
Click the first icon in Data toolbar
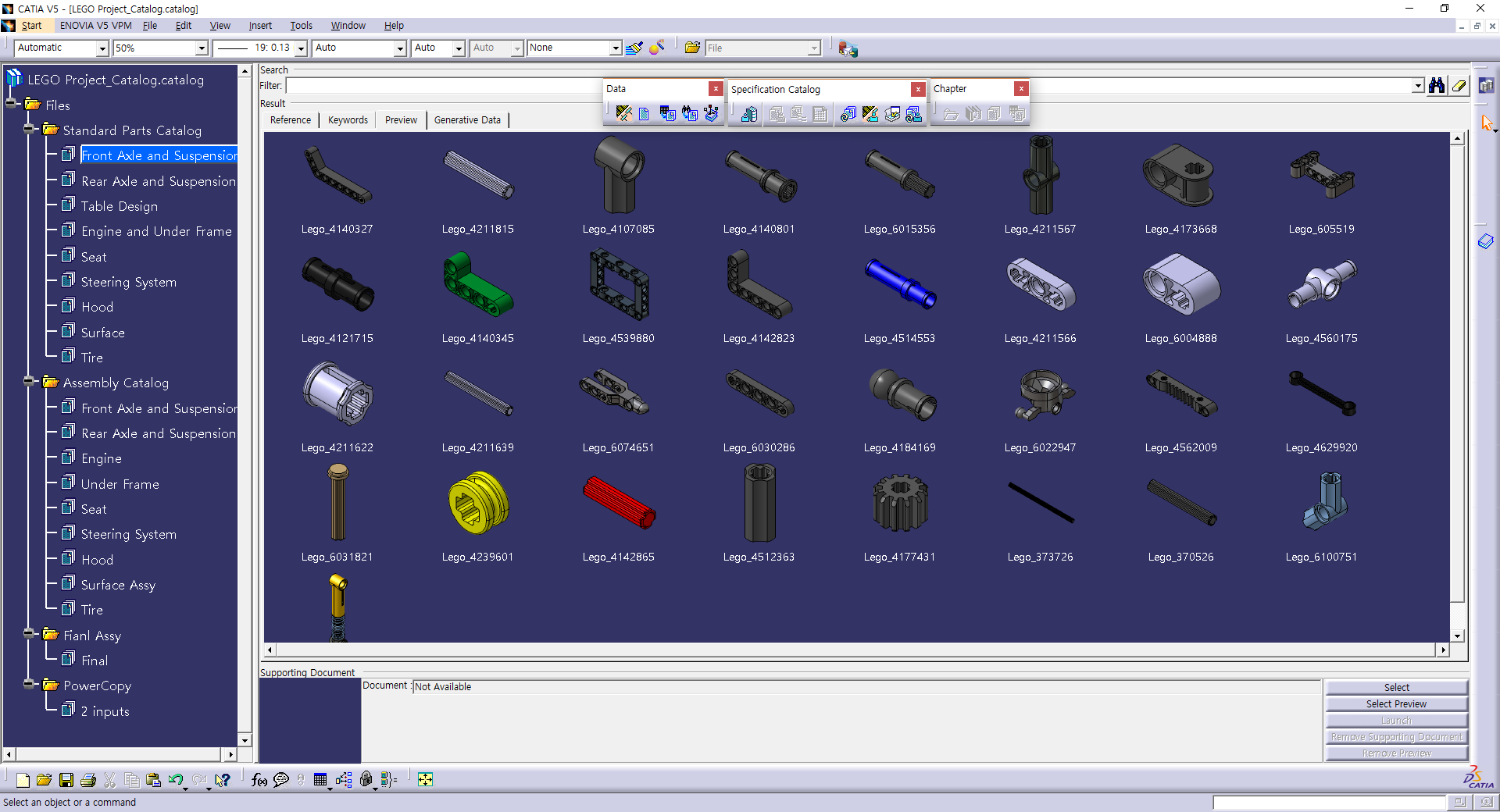[x=623, y=114]
